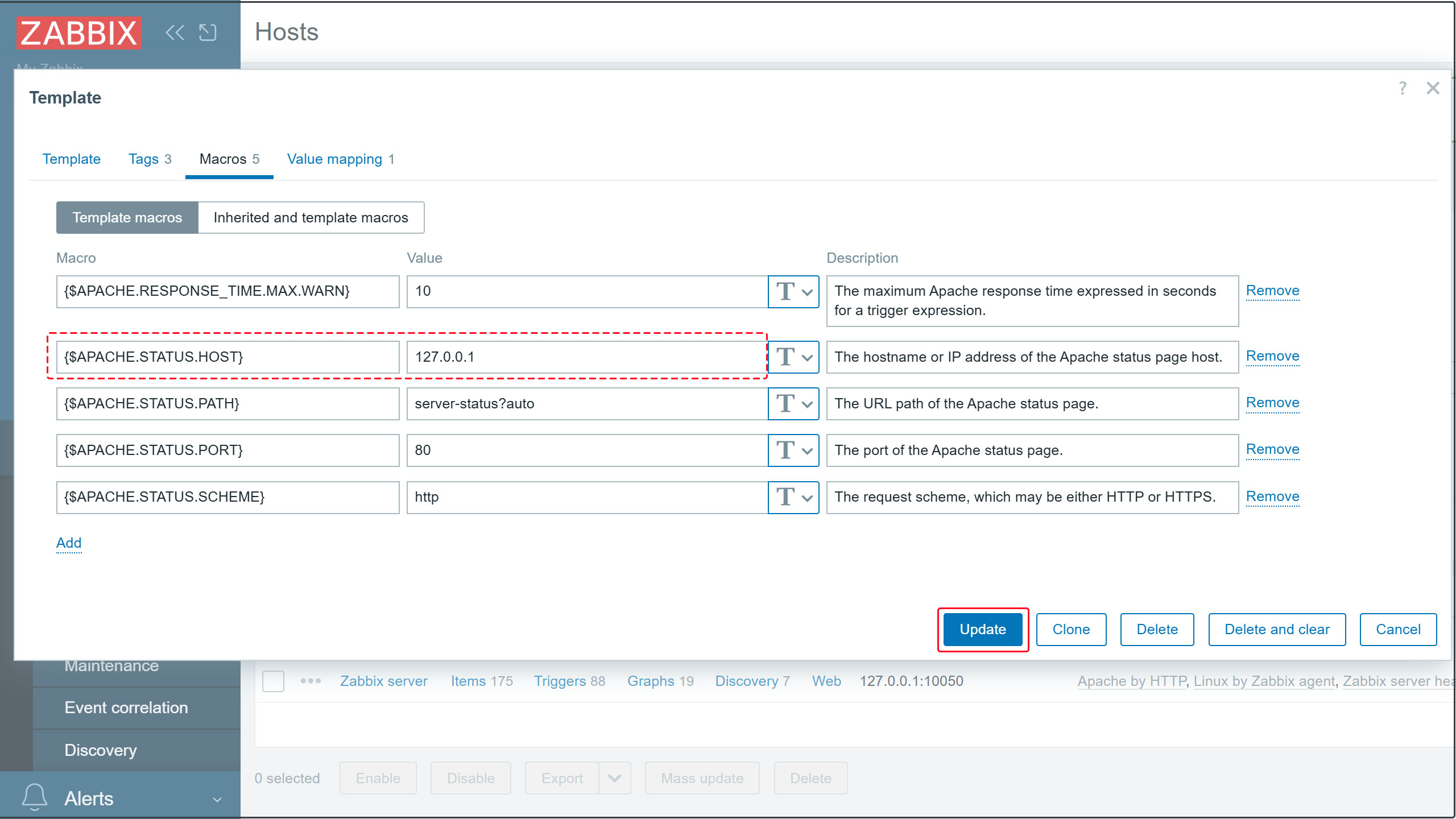Click the Alerts bell icon

(x=34, y=797)
